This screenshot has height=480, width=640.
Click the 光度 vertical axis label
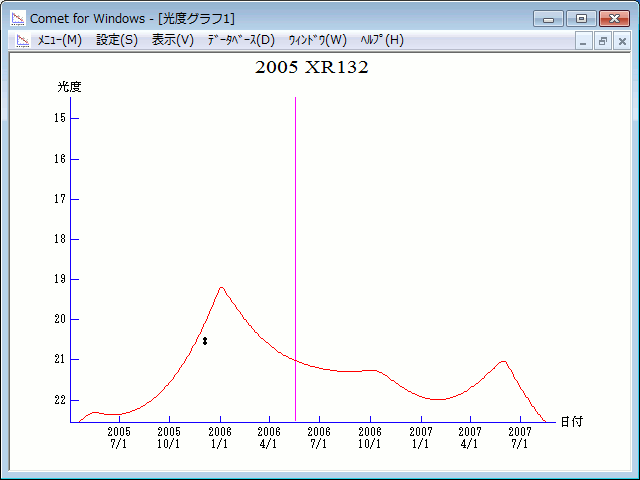[x=69, y=87]
